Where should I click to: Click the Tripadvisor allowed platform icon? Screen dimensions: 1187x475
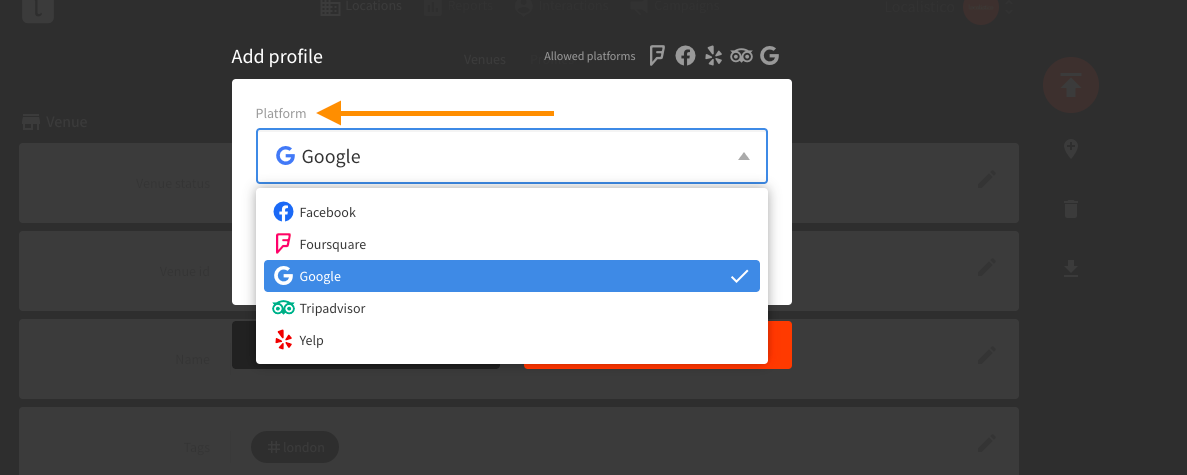[x=741, y=55]
